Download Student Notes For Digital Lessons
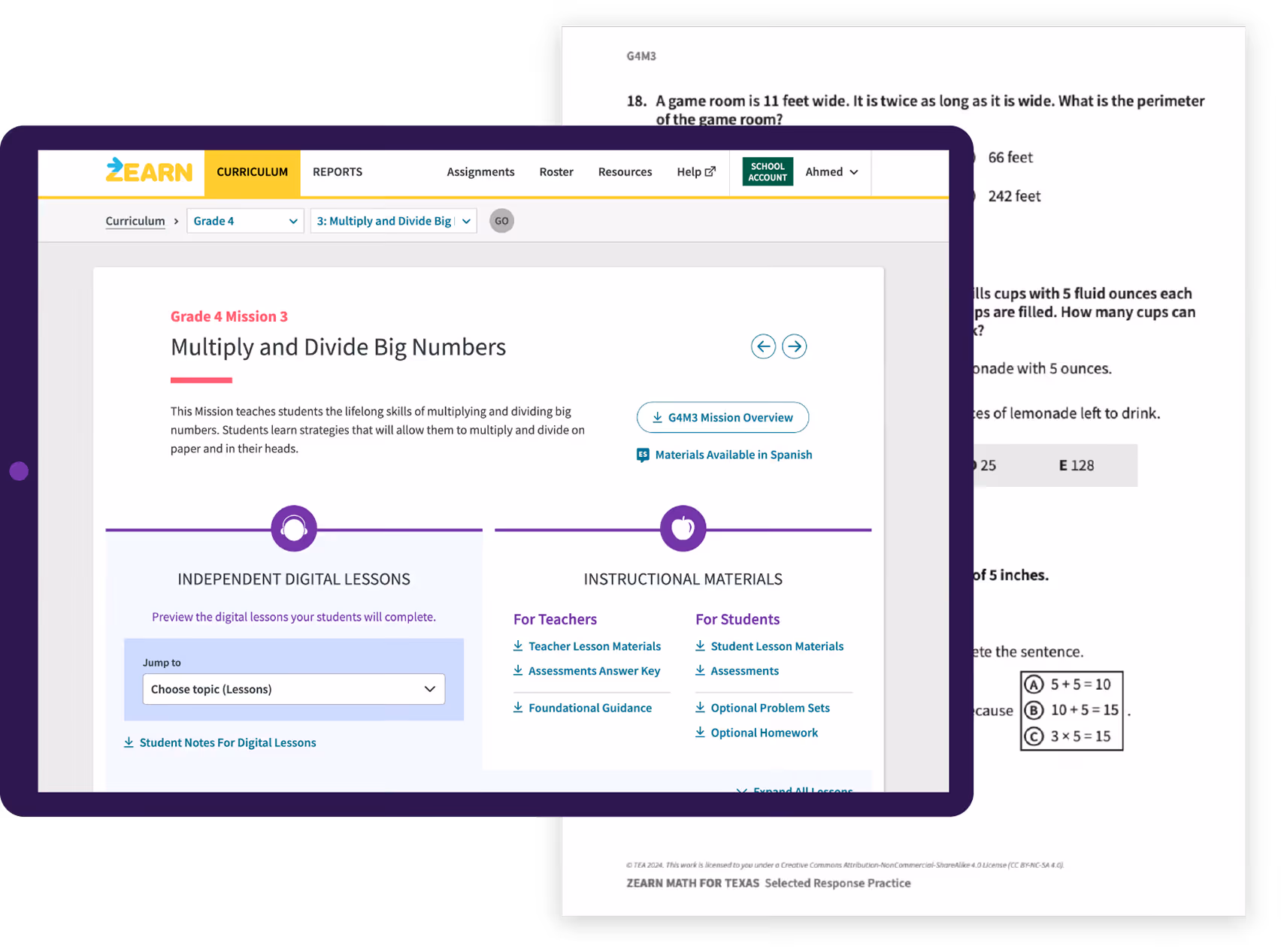This screenshot has width=1281, height=952. 220,742
